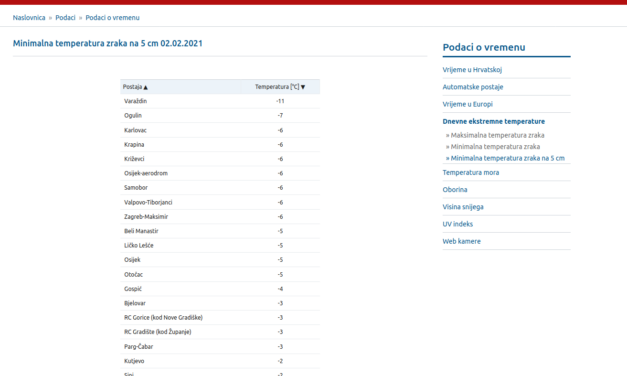The height and width of the screenshot is (376, 627).
Task: Select the Ličko Lešće station row
Action: tap(220, 246)
